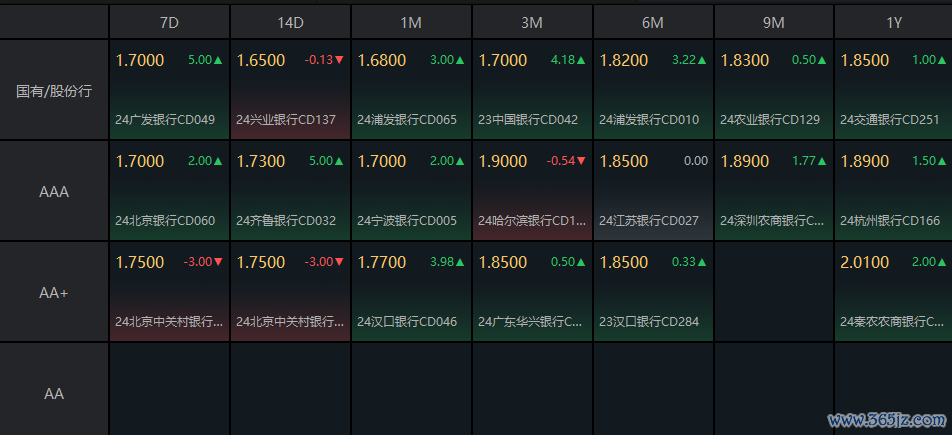The image size is (952, 435).
Task: Select the 3M column header
Action: coord(532,22)
